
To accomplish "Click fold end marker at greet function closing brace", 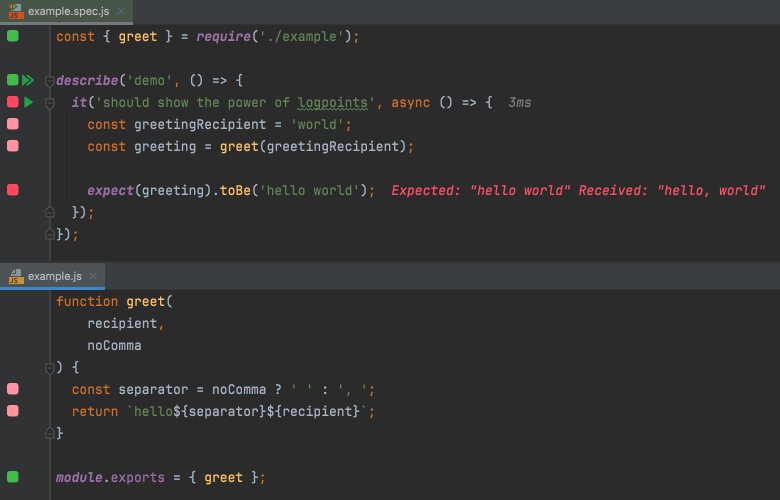I will [49, 433].
